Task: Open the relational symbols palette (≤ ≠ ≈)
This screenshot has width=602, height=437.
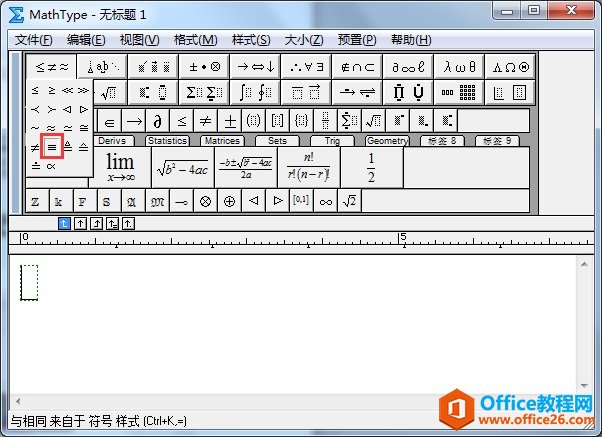Action: [x=52, y=66]
